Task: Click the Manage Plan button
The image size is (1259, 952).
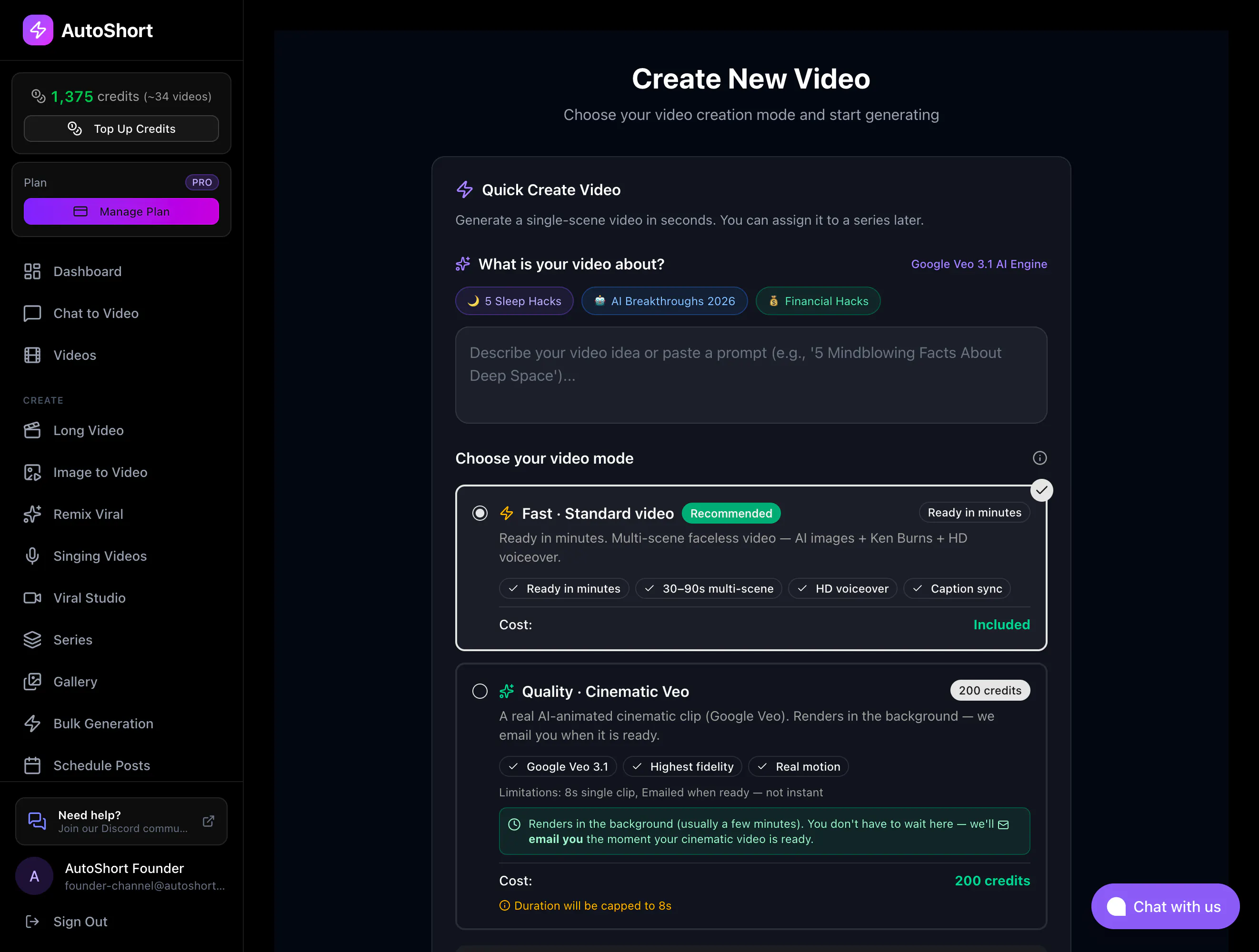Action: 121,211
